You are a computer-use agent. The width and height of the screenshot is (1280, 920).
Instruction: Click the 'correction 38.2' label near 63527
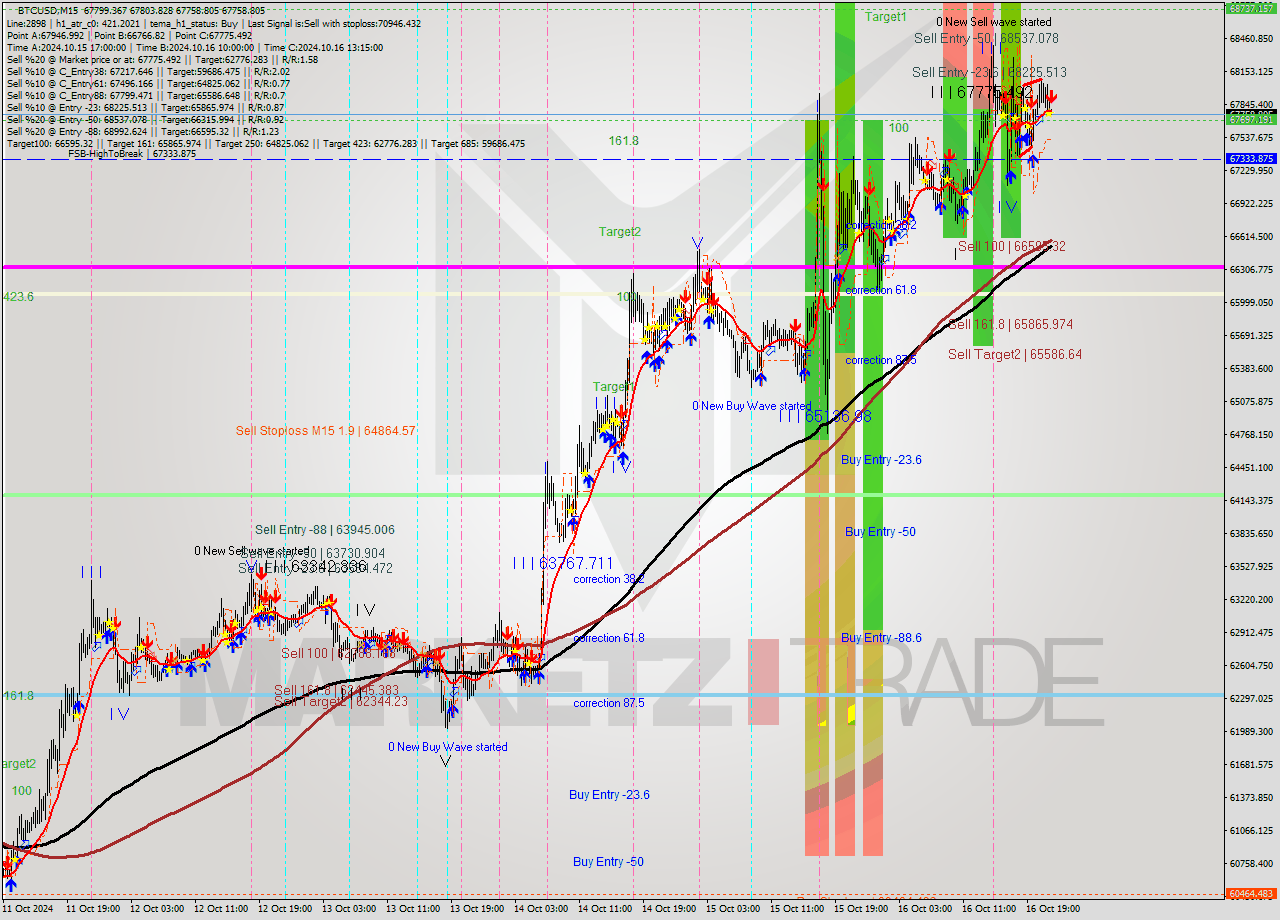[609, 579]
